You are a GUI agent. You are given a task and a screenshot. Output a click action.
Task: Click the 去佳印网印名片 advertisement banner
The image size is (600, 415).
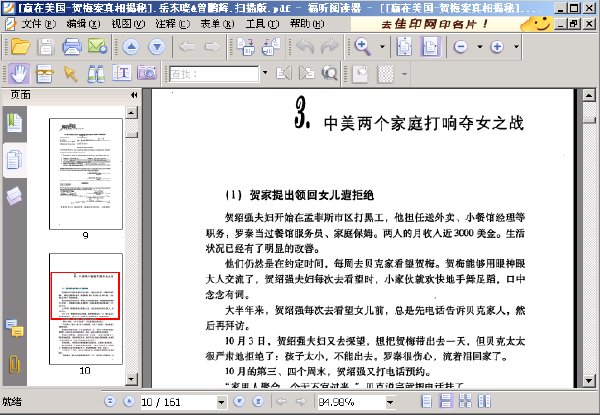coord(452,24)
